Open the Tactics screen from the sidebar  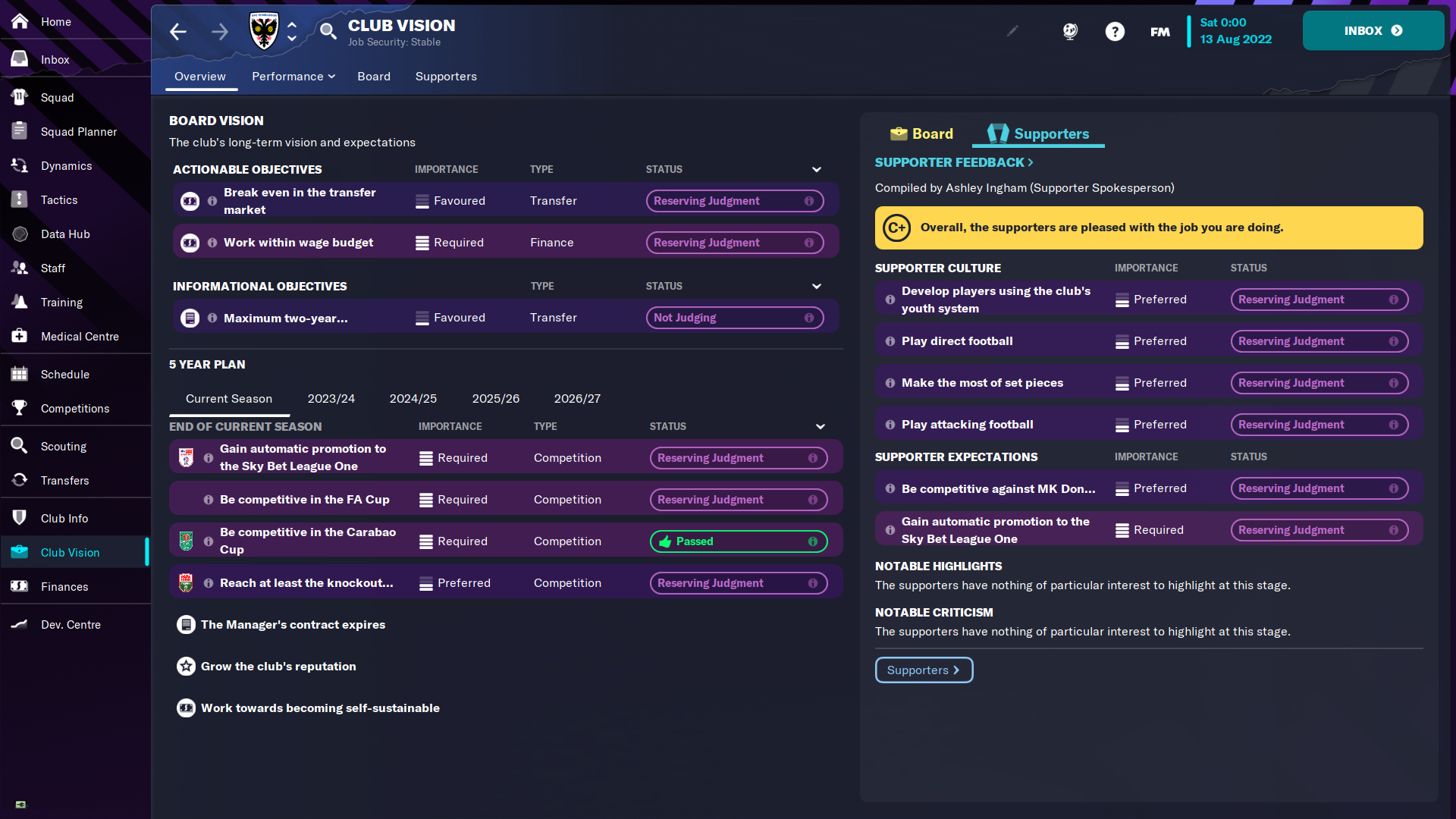[x=58, y=199]
